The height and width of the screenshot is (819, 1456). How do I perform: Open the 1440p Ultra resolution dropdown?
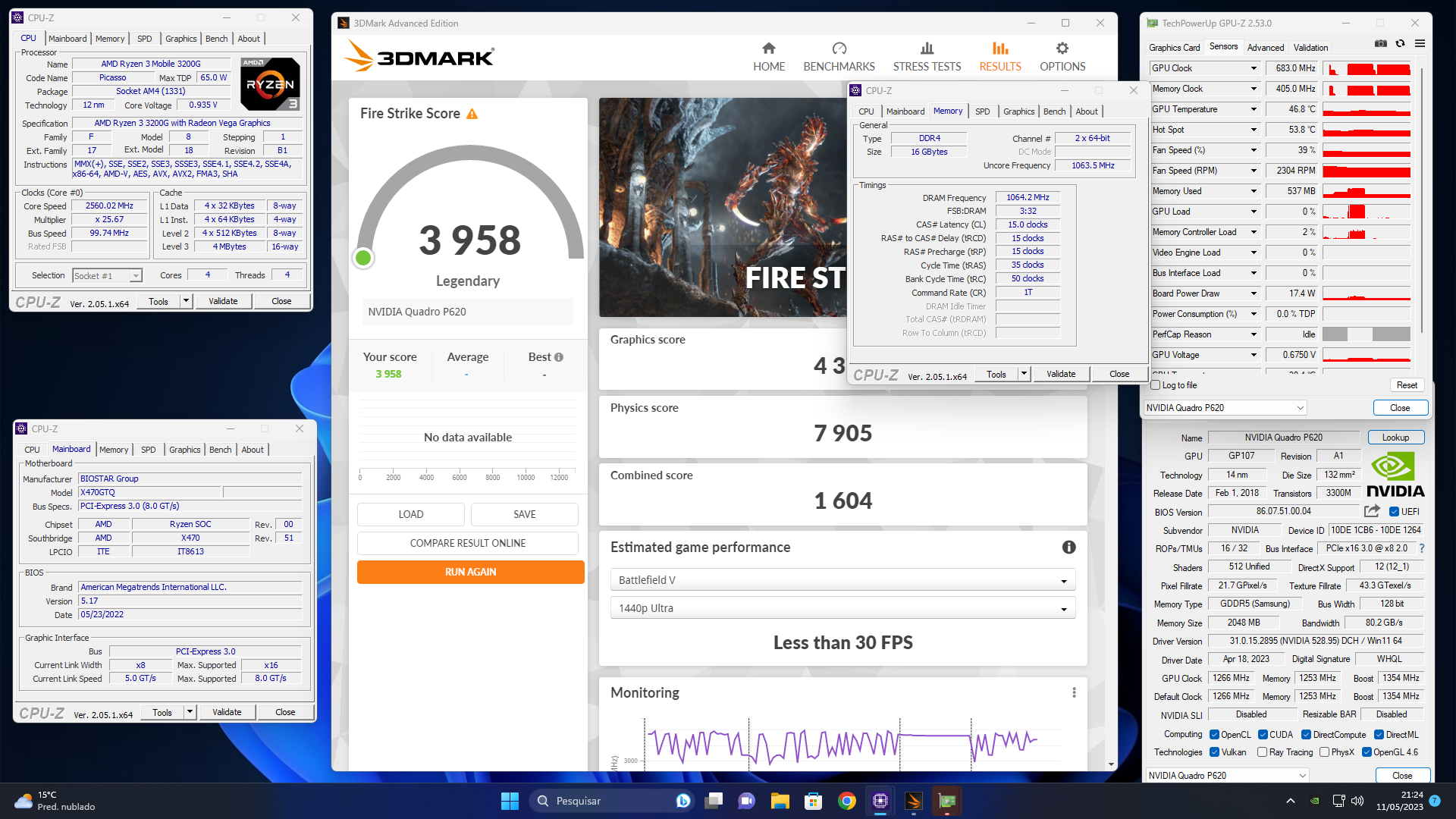tap(843, 608)
